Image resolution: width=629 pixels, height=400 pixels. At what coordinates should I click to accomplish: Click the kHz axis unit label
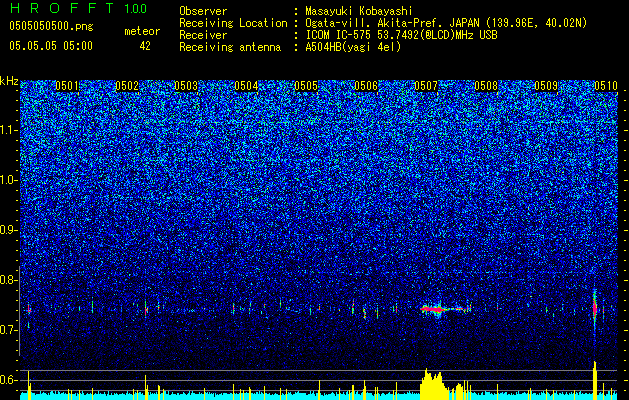[9, 81]
